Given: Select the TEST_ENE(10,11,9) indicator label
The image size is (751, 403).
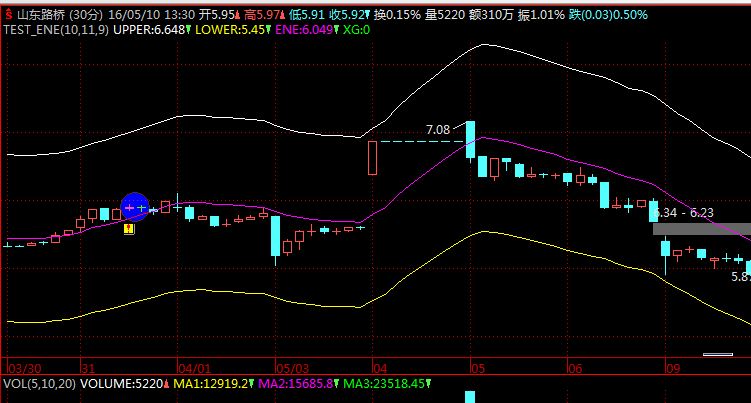Looking at the screenshot, I should (59, 30).
